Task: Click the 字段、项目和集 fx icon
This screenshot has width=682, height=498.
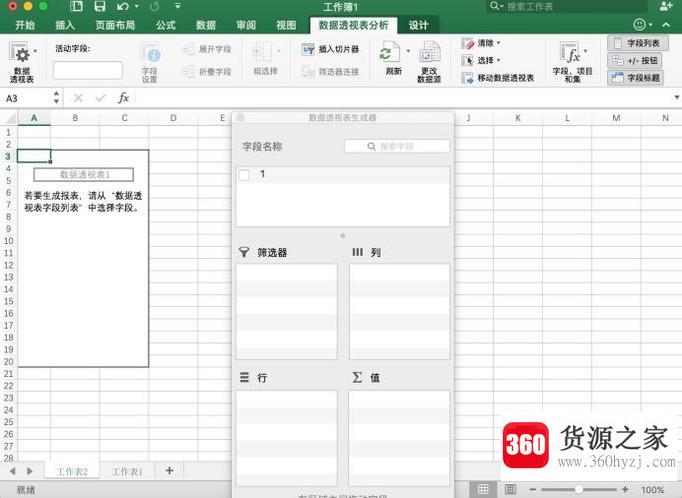Action: click(x=570, y=53)
